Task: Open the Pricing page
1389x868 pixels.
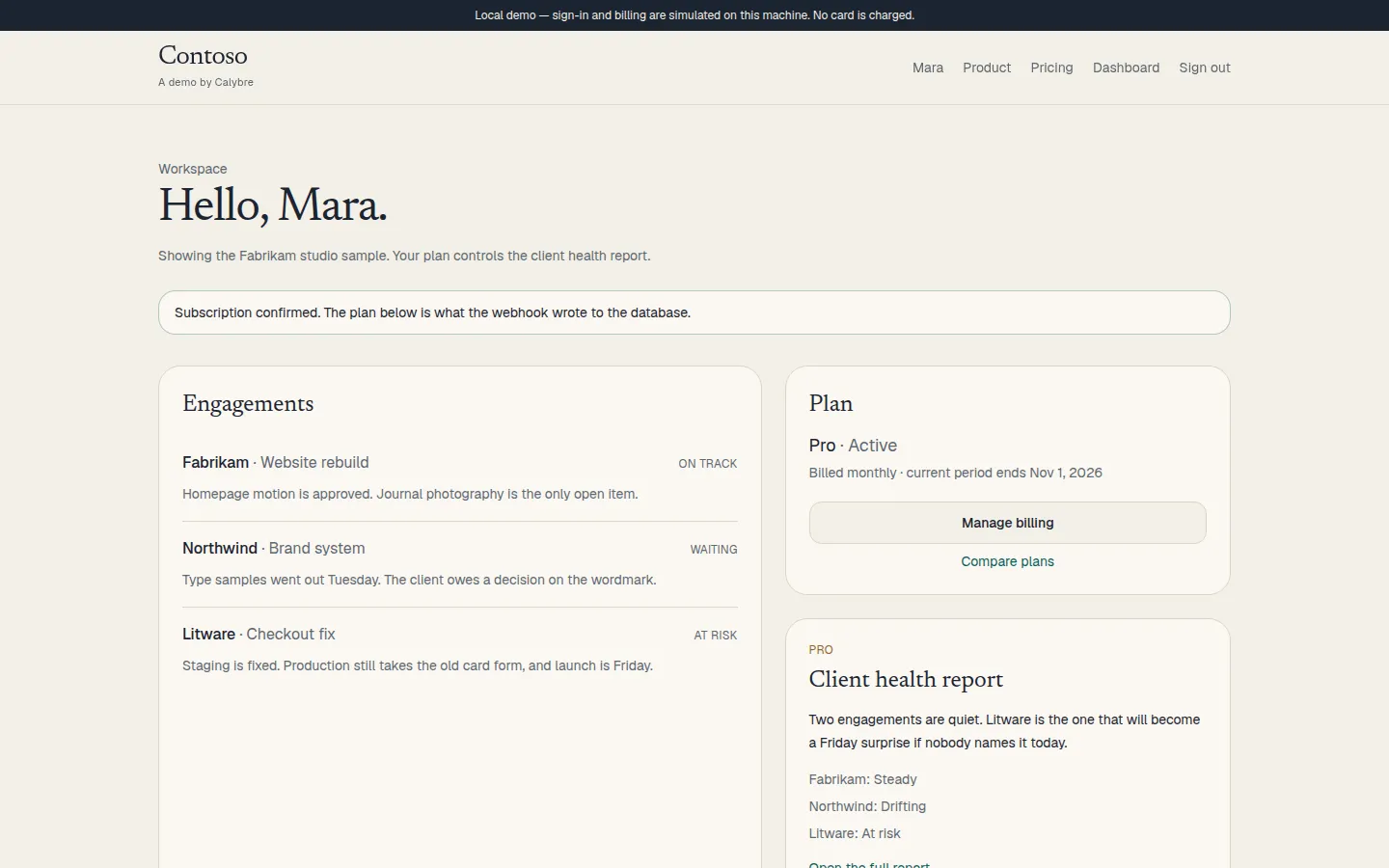Action: (1051, 68)
